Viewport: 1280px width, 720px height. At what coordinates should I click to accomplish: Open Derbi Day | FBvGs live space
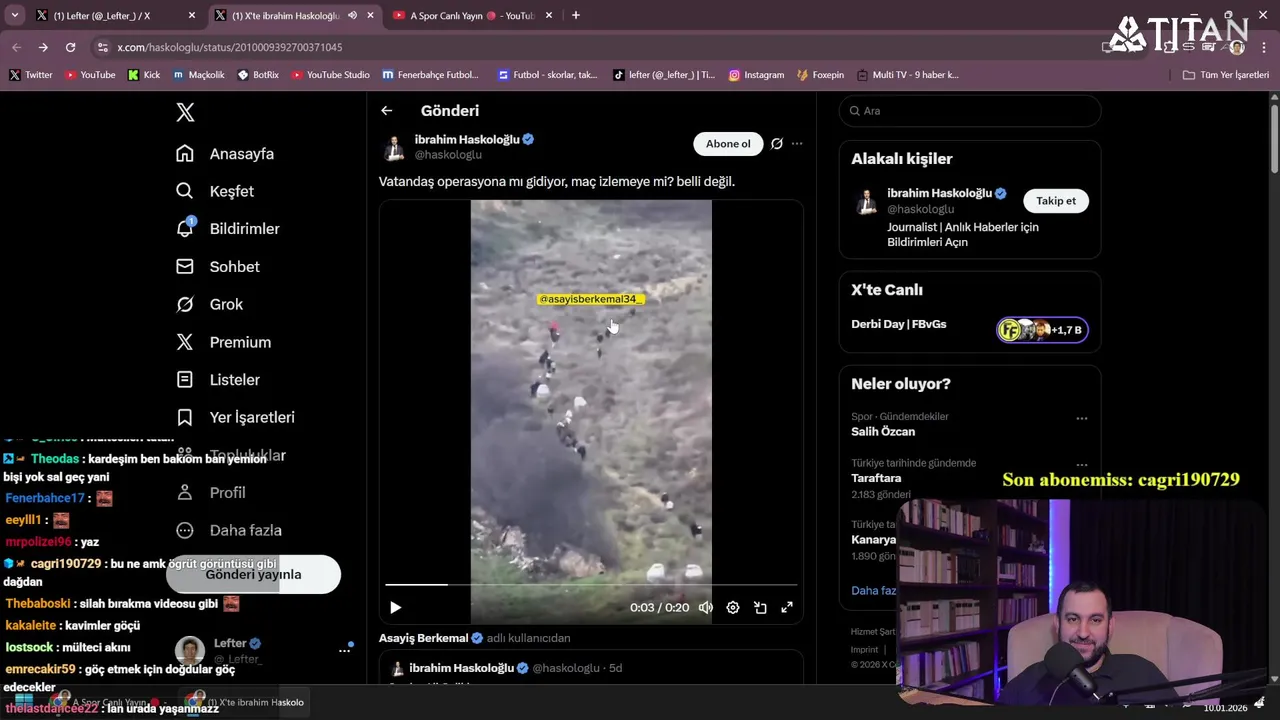pos(969,327)
